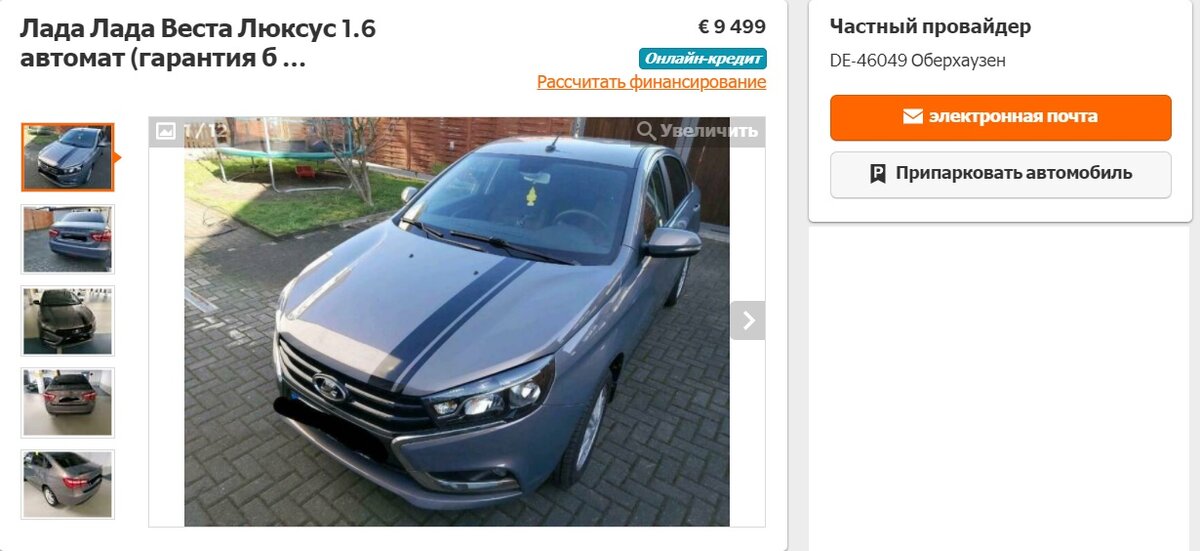Screen dimensions: 1200x551
Task: Click the main Lada Vesta photo
Action: pyautogui.click(x=457, y=322)
